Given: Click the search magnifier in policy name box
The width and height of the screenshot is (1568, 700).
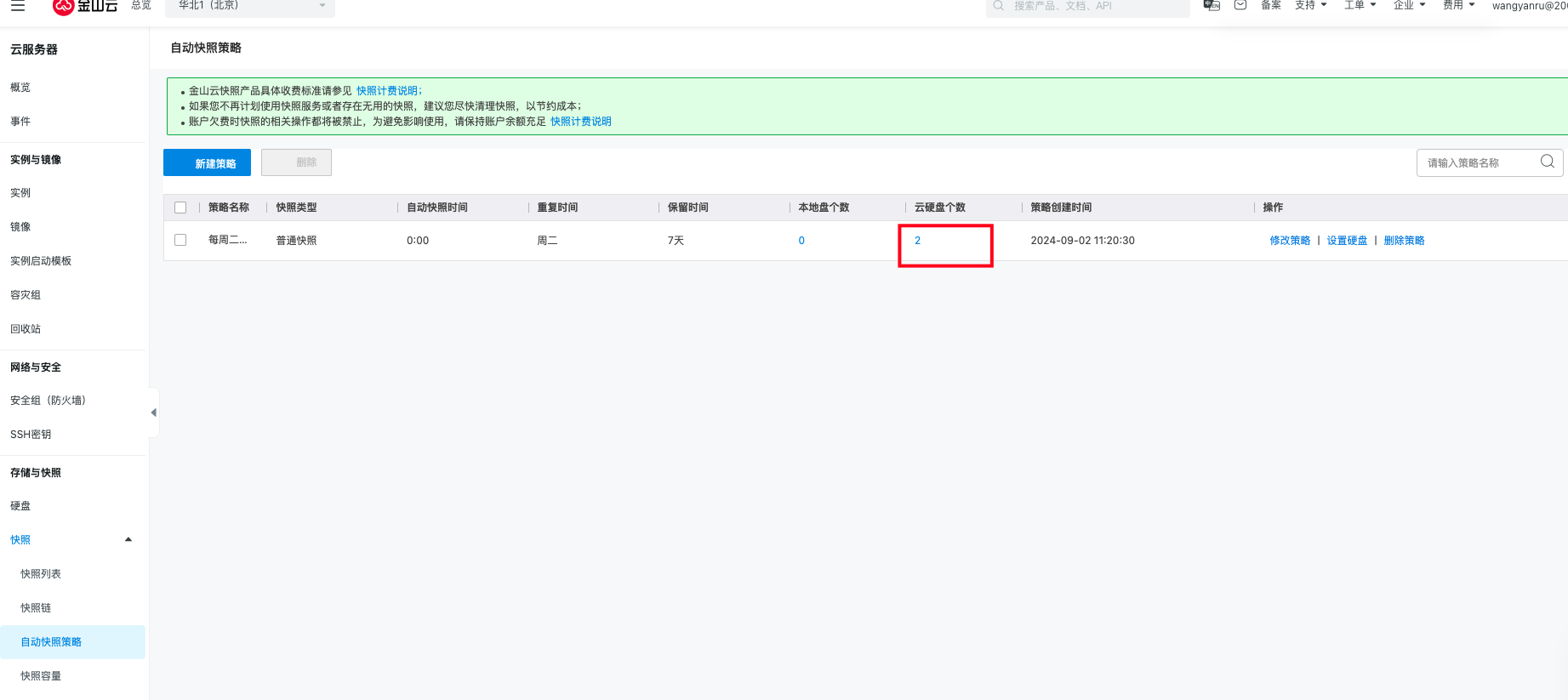Looking at the screenshot, I should point(1547,162).
